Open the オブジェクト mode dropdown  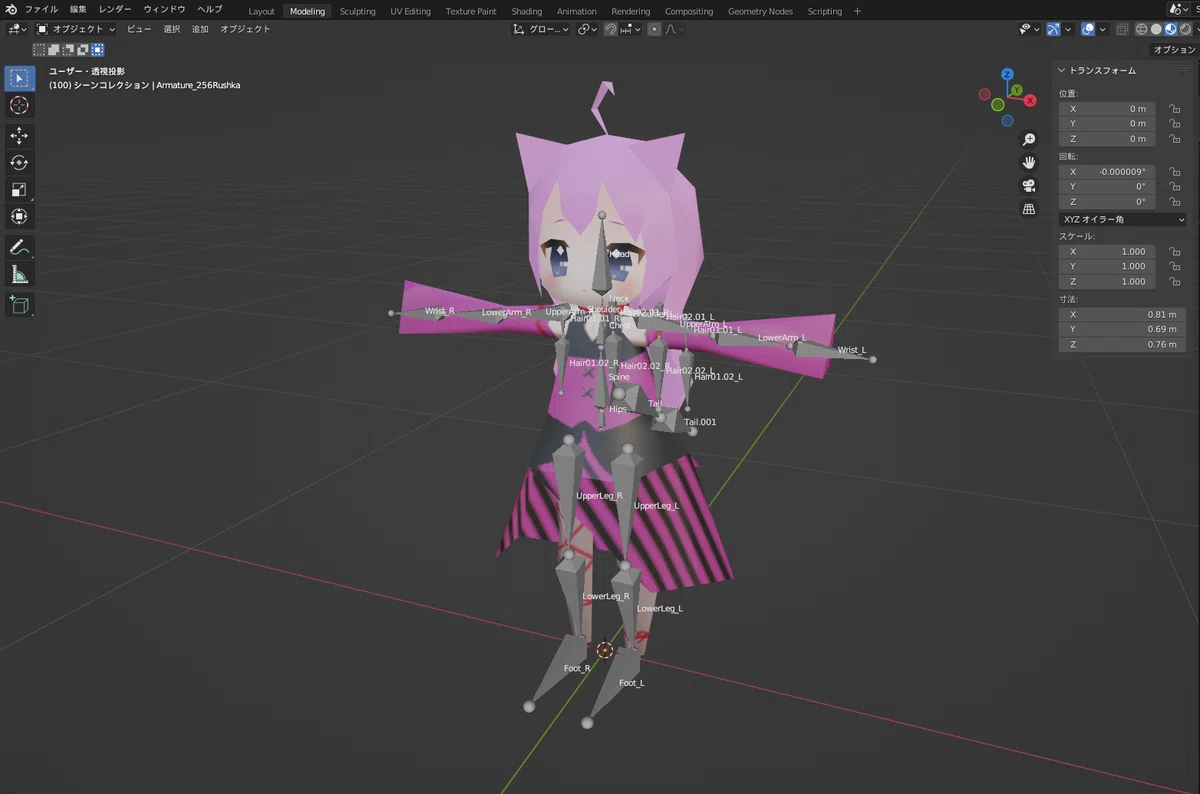coord(77,29)
